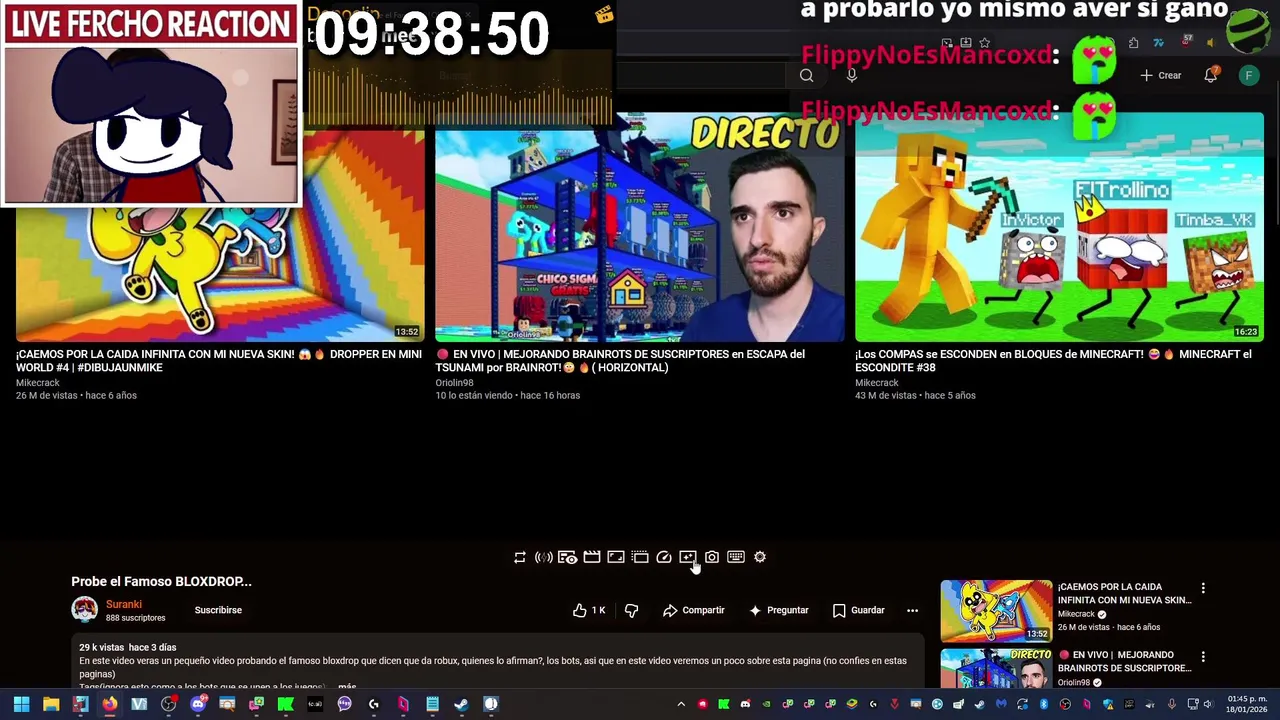This screenshot has width=1280, height=720.
Task: Open options menu for sidebar EN VIVO video
Action: pyautogui.click(x=1203, y=656)
